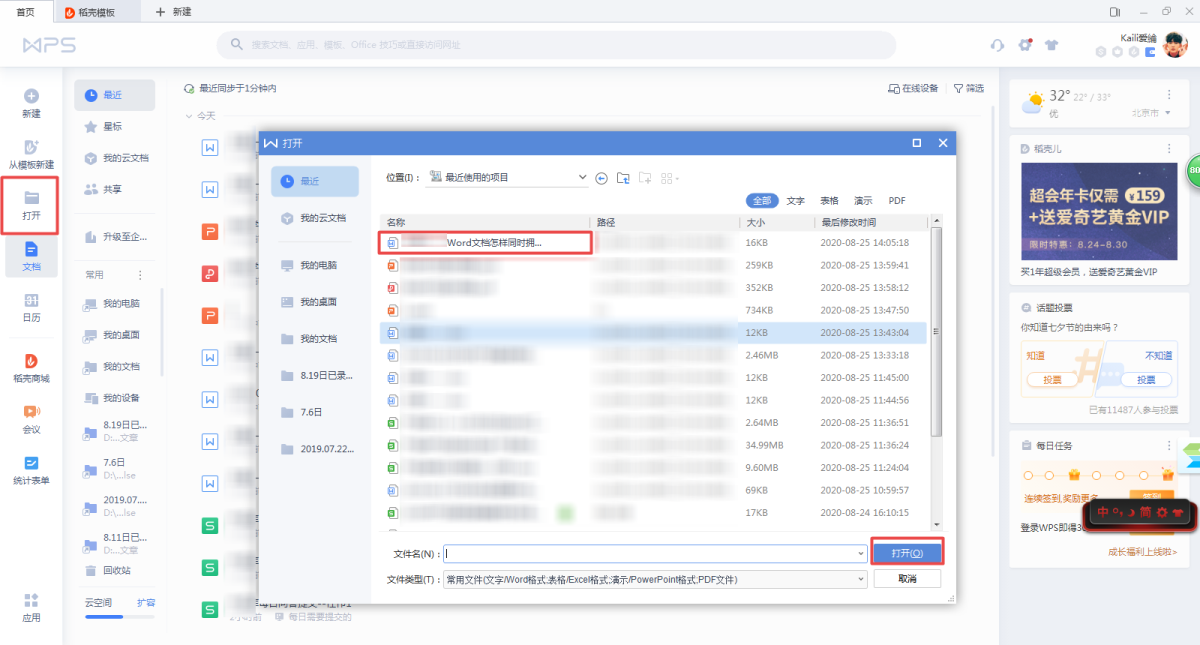Open 从模板新建 in the left sidebar
The image size is (1200, 645).
coord(31,153)
